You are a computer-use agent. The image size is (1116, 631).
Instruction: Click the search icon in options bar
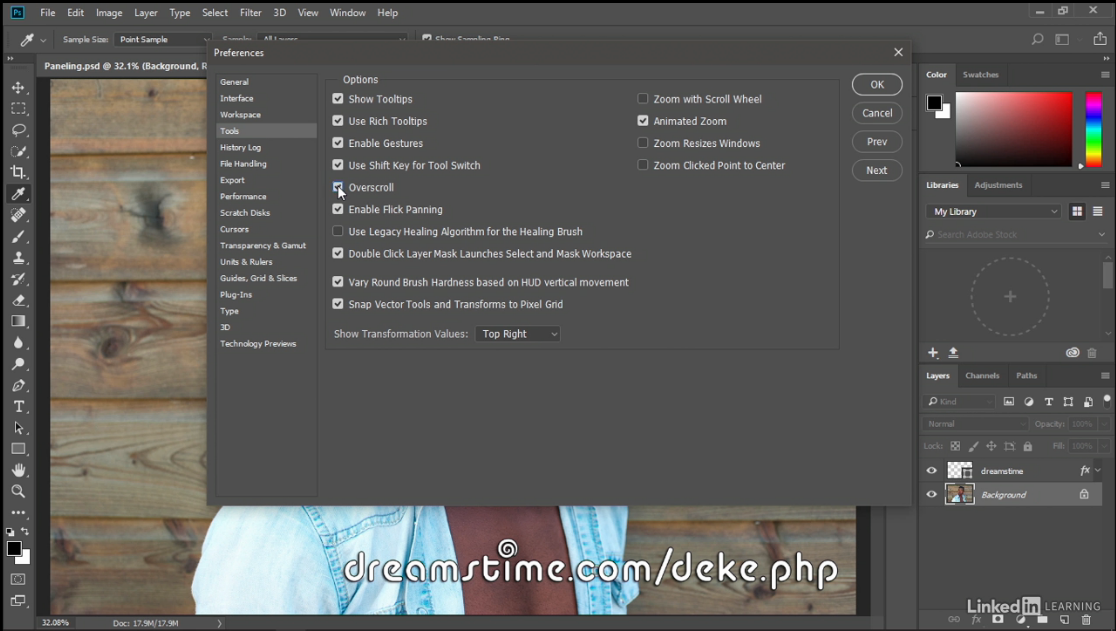point(1038,40)
